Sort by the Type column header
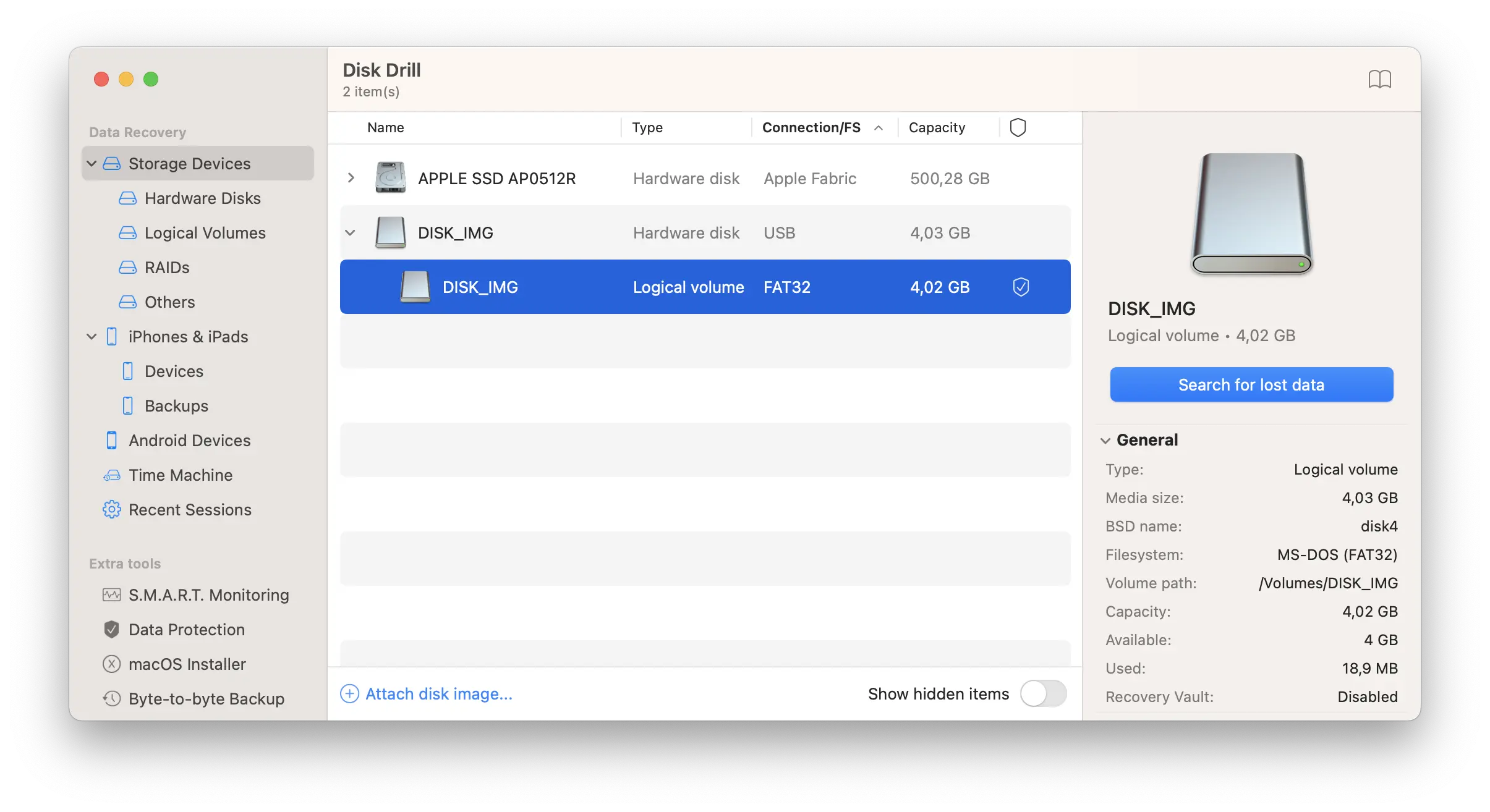Image resolution: width=1490 pixels, height=812 pixels. [647, 127]
